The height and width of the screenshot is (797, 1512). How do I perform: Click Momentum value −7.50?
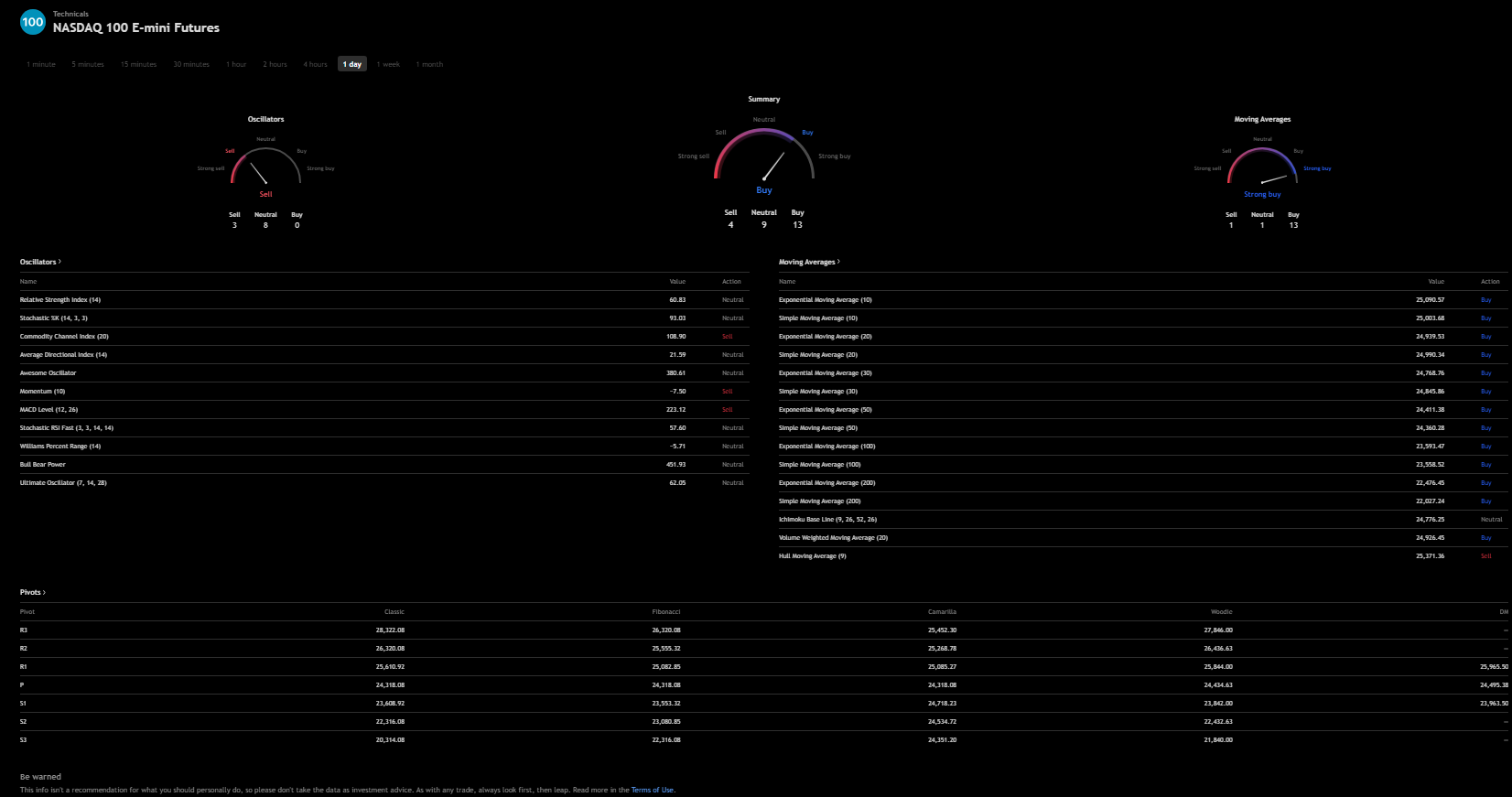click(677, 392)
